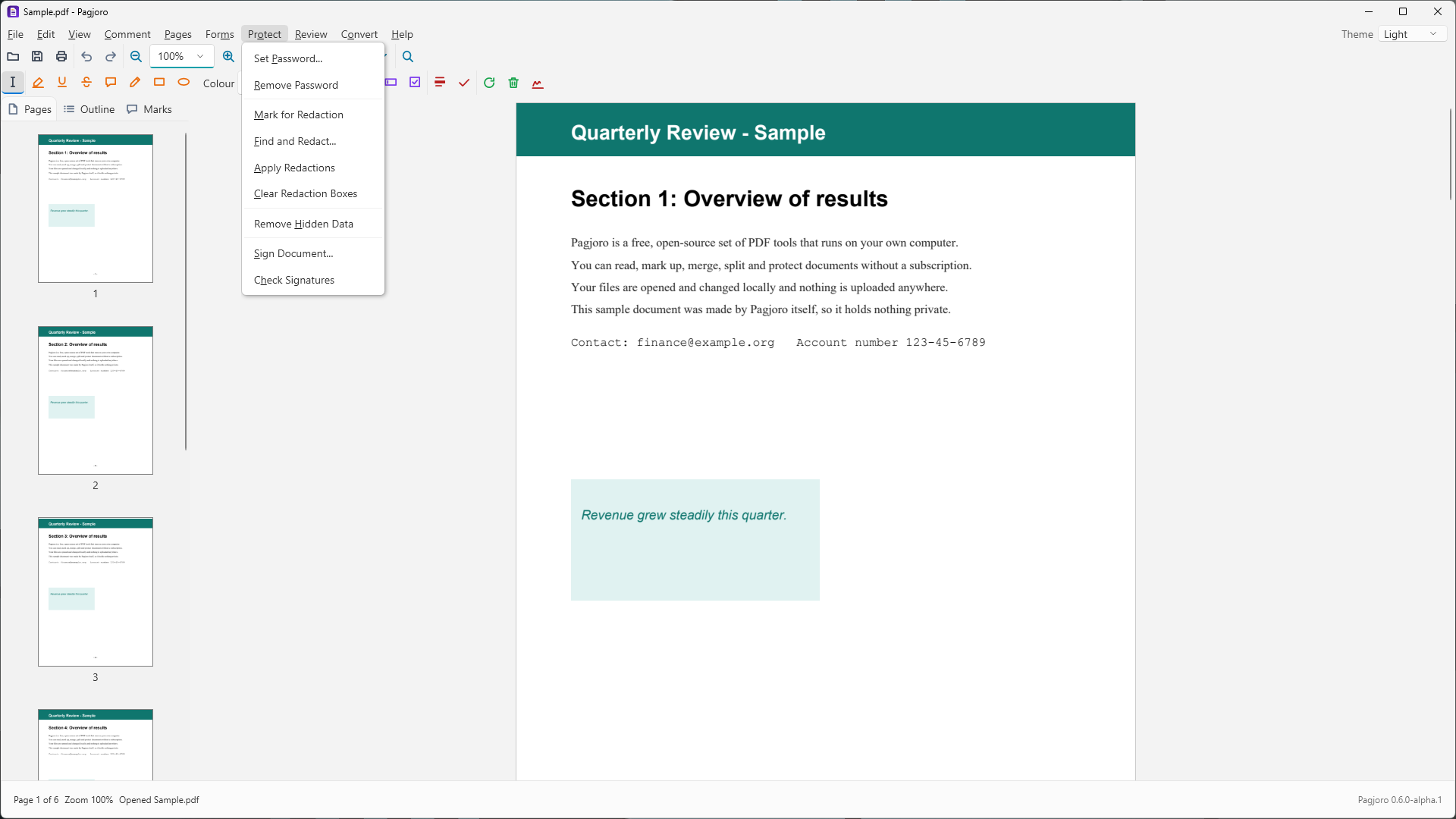Select the Underline tool
Viewport: 1456px width, 819px height.
62,83
